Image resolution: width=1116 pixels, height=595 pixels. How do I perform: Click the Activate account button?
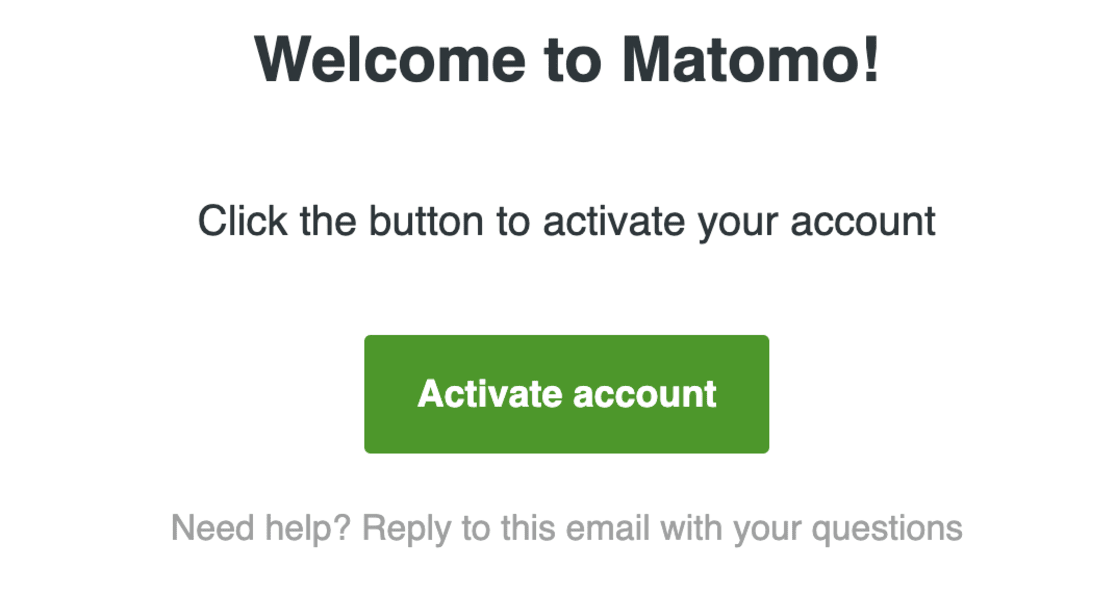point(566,393)
